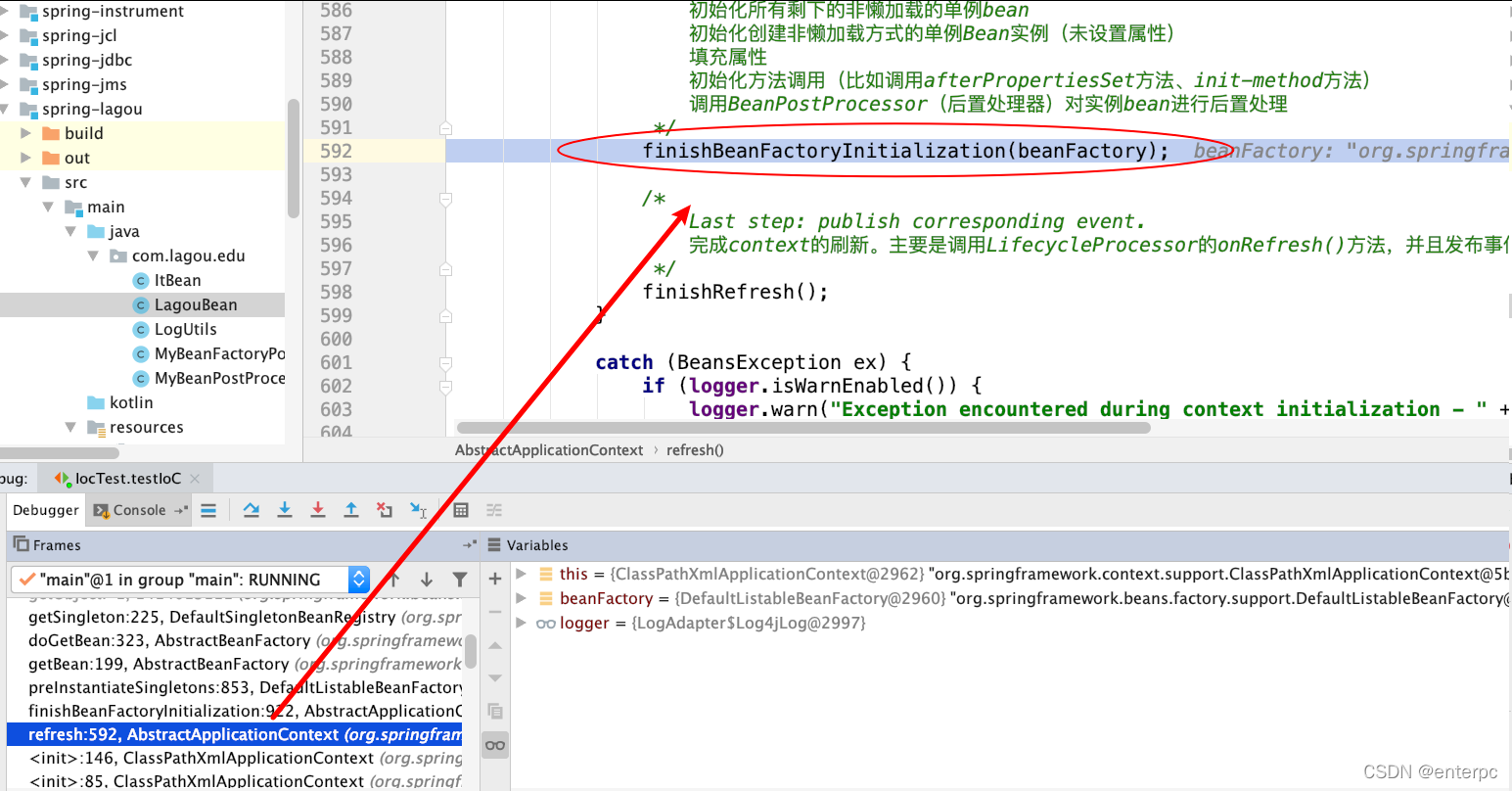Move watch up in Variables sidebar

(495, 645)
